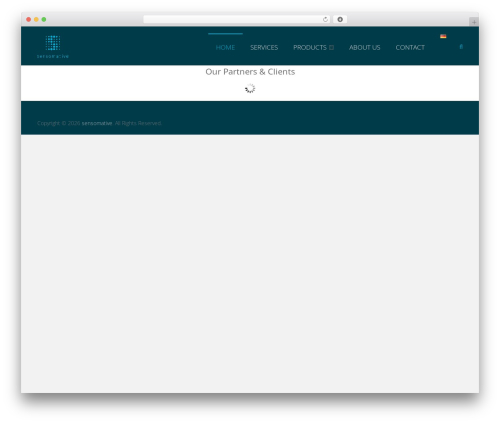Click the loading spinner under Partners heading
Screen dimensions: 500x423
[250, 88]
